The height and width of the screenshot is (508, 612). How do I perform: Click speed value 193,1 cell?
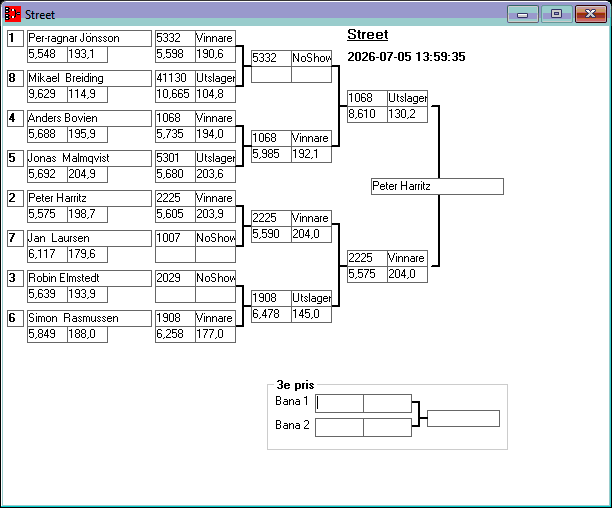point(87,54)
